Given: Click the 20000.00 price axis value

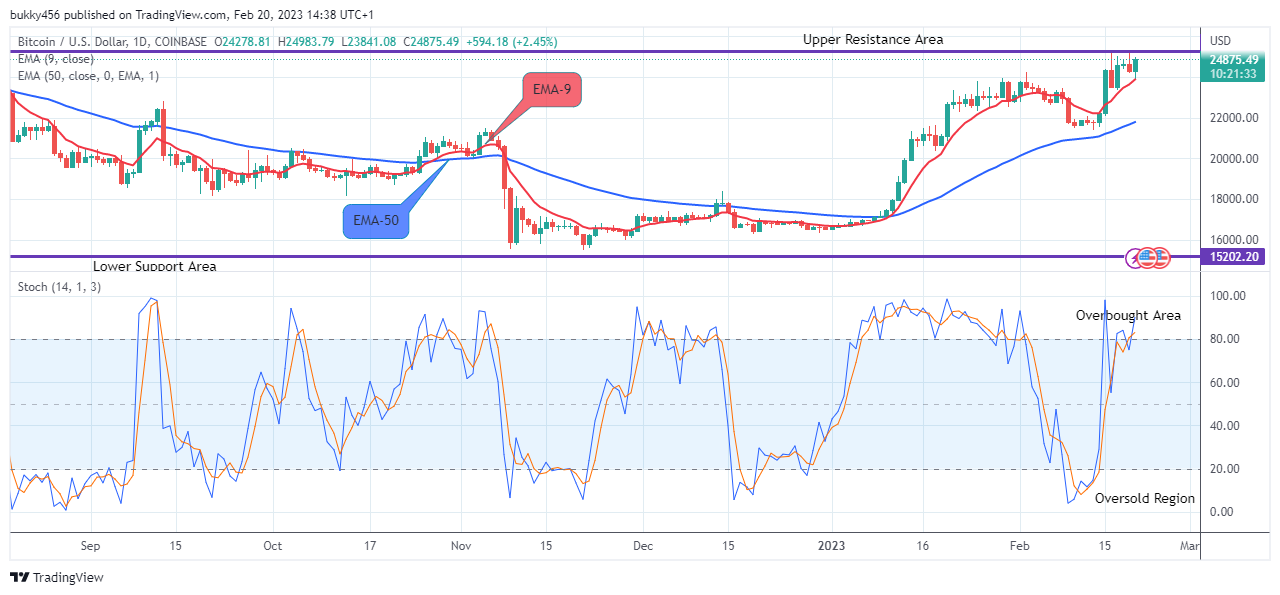Looking at the screenshot, I should (1234, 159).
